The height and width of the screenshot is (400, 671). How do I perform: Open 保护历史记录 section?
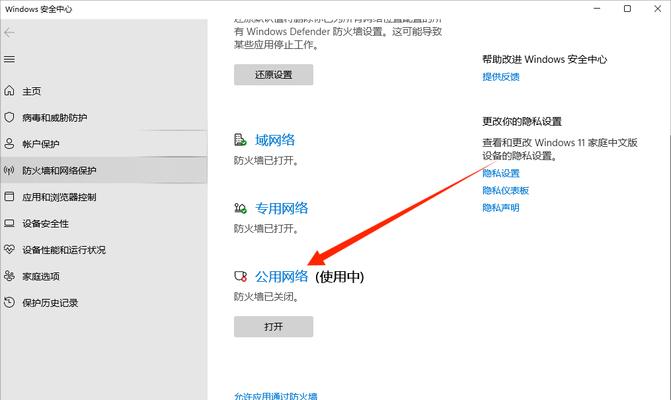pos(50,303)
